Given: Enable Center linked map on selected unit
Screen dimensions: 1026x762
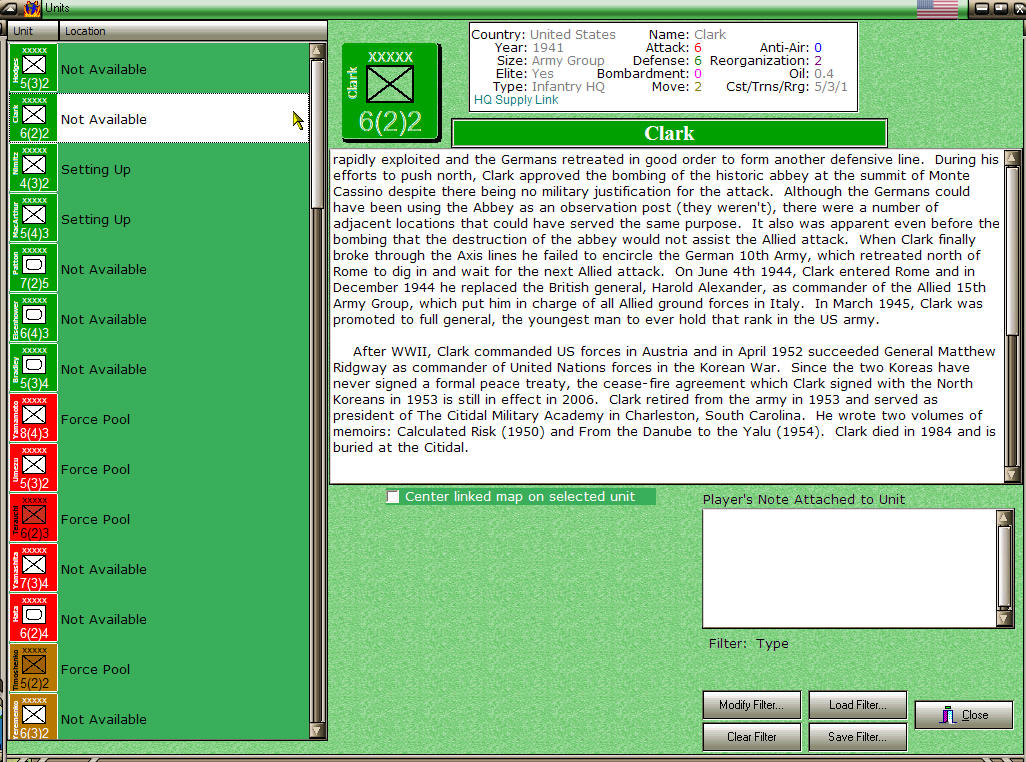Looking at the screenshot, I should (393, 496).
